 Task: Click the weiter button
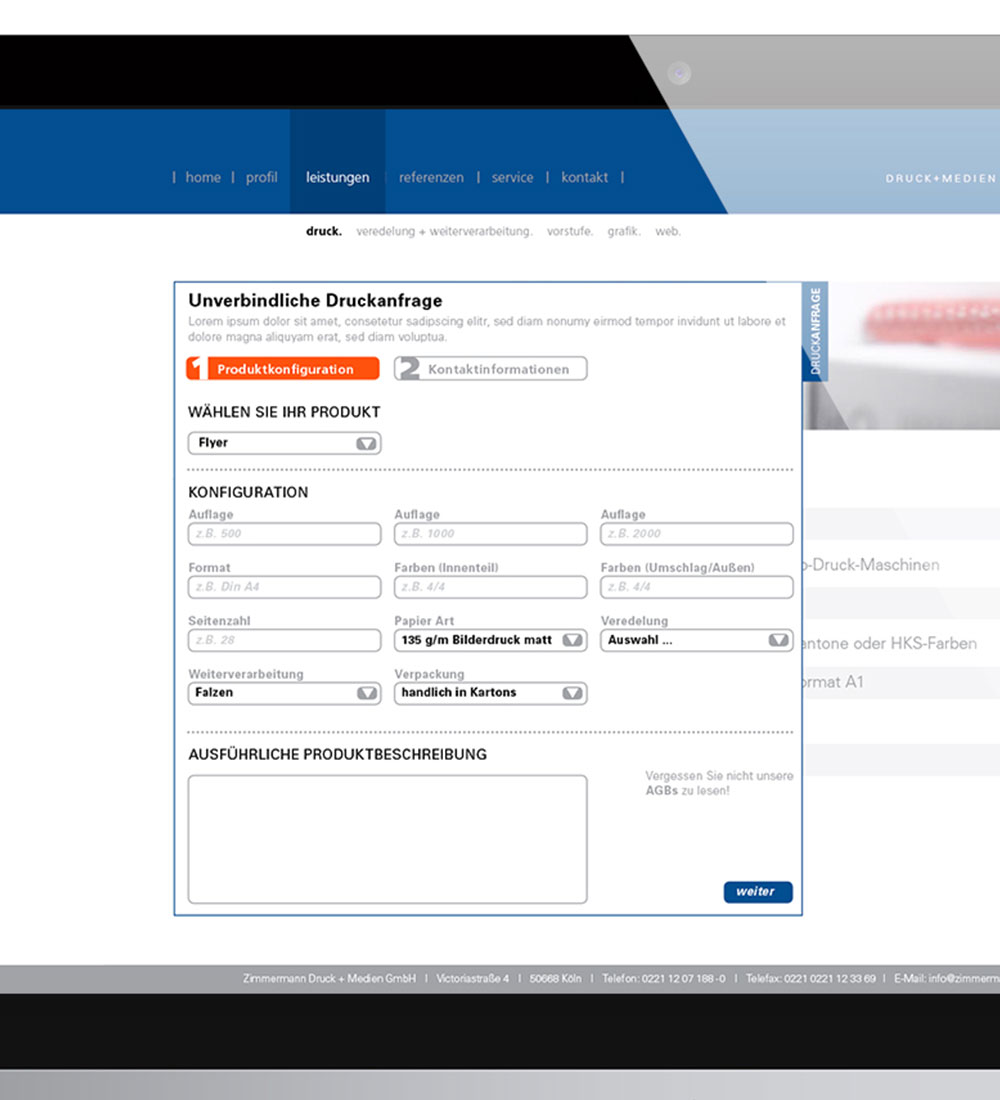point(757,892)
